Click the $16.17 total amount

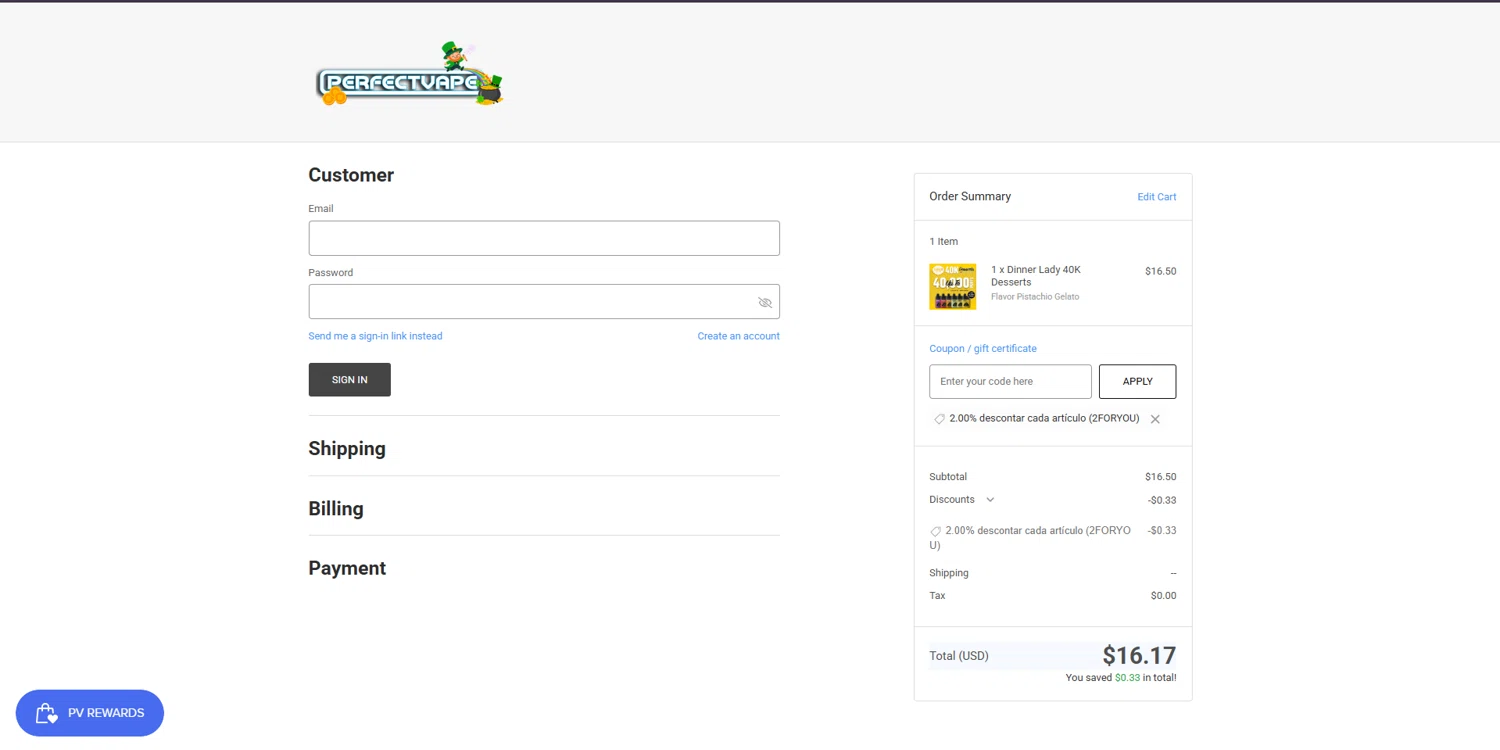tap(1139, 656)
